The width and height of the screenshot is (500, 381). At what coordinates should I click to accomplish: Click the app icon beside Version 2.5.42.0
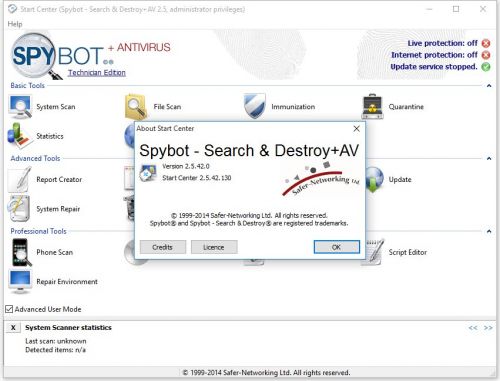click(x=148, y=173)
